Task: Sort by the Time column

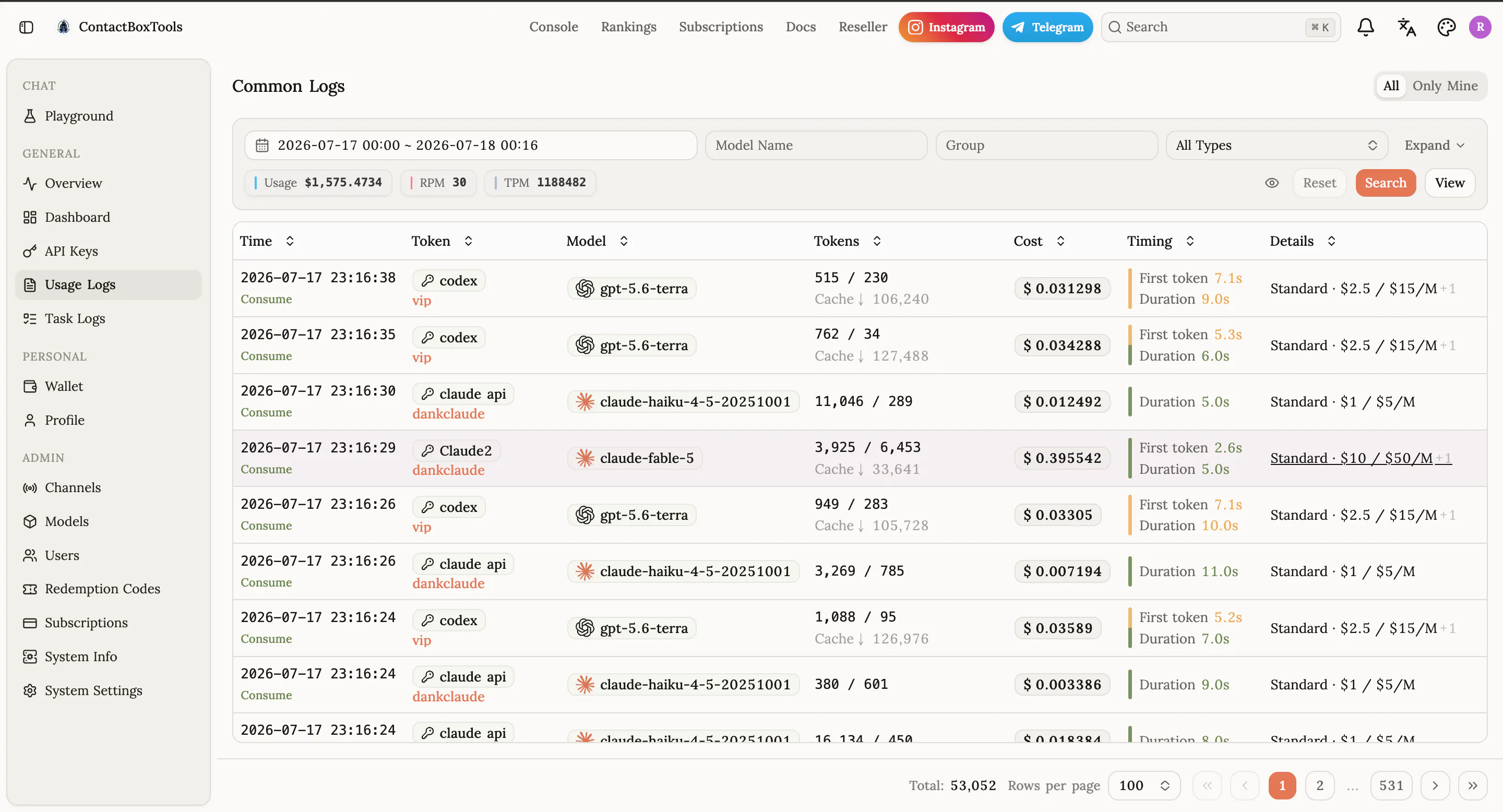Action: click(267, 241)
